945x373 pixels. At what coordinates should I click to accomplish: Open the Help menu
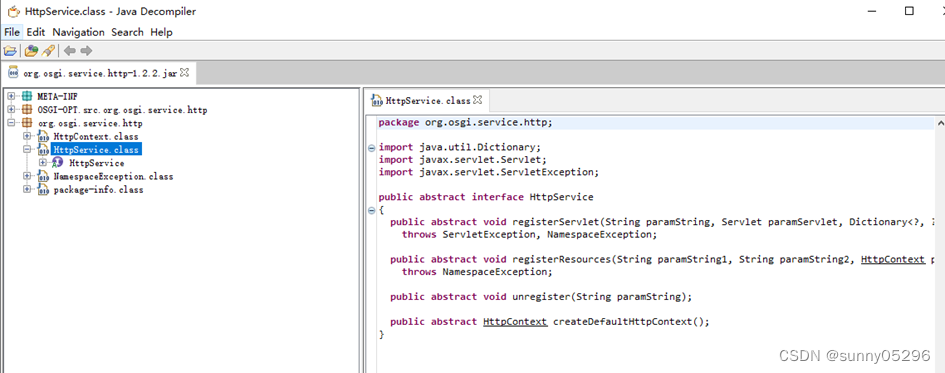[x=161, y=32]
